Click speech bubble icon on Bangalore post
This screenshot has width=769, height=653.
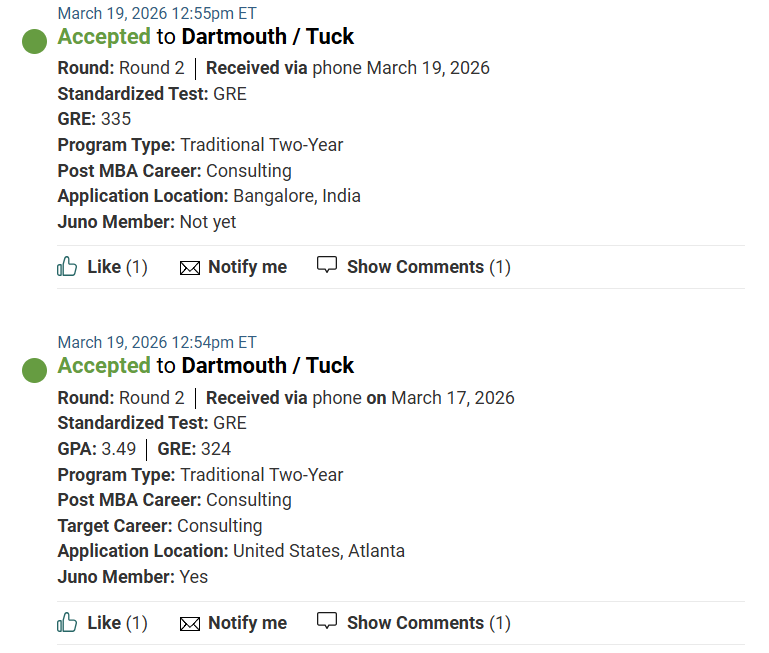pyautogui.click(x=327, y=265)
